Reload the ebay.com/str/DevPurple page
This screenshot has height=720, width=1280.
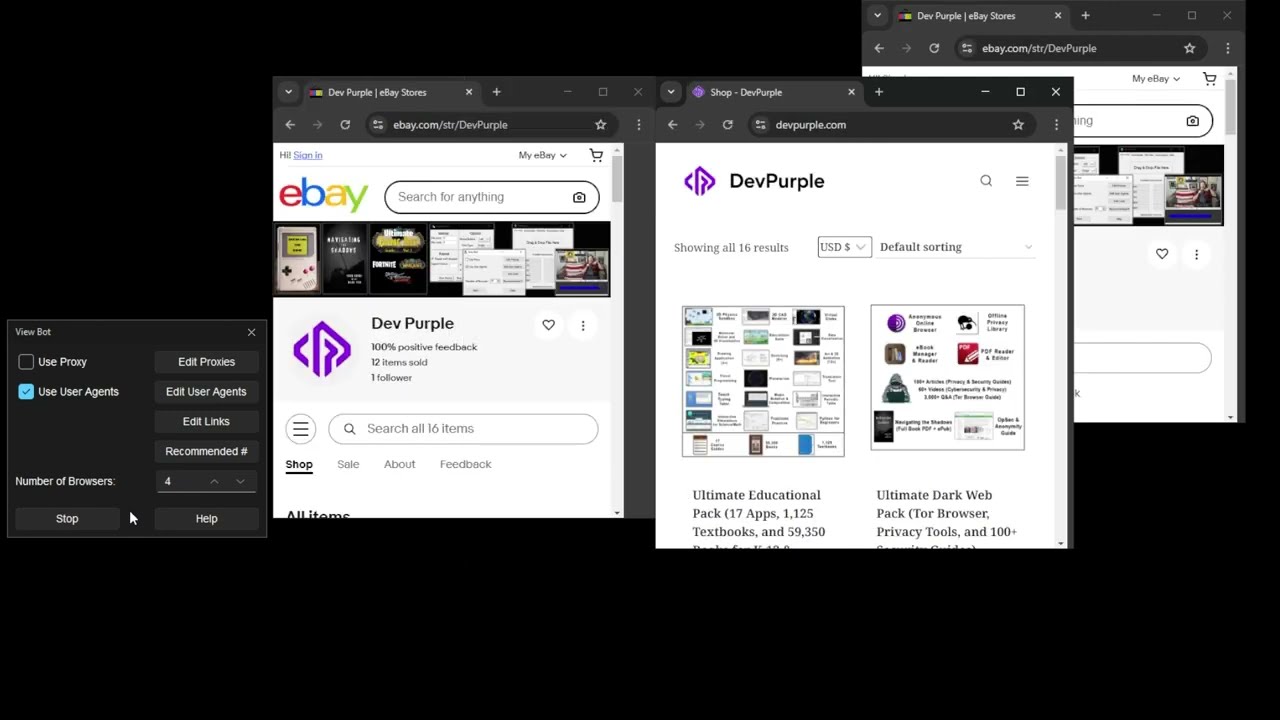[x=345, y=125]
